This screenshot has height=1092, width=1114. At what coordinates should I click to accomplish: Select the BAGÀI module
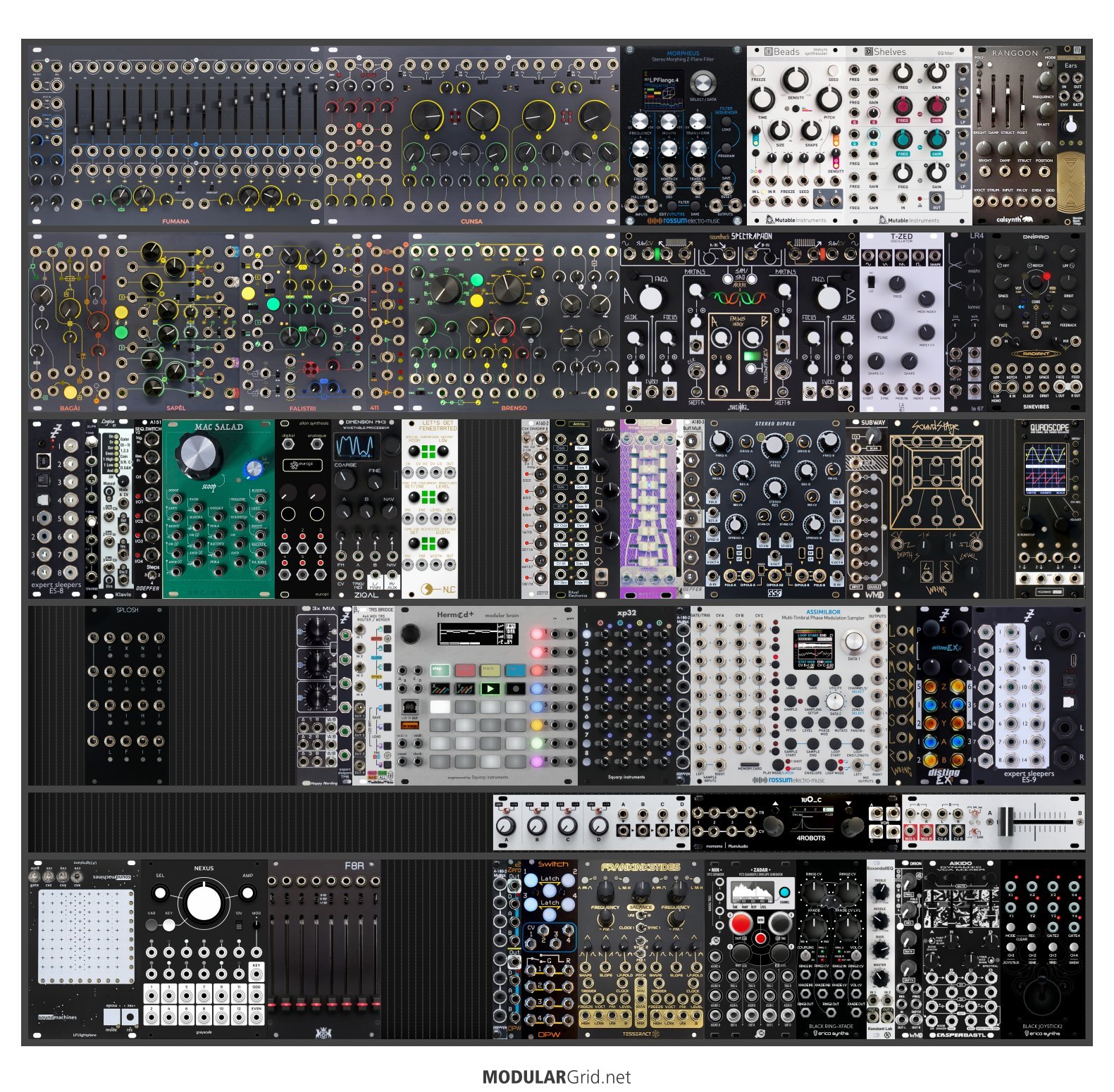[x=70, y=323]
